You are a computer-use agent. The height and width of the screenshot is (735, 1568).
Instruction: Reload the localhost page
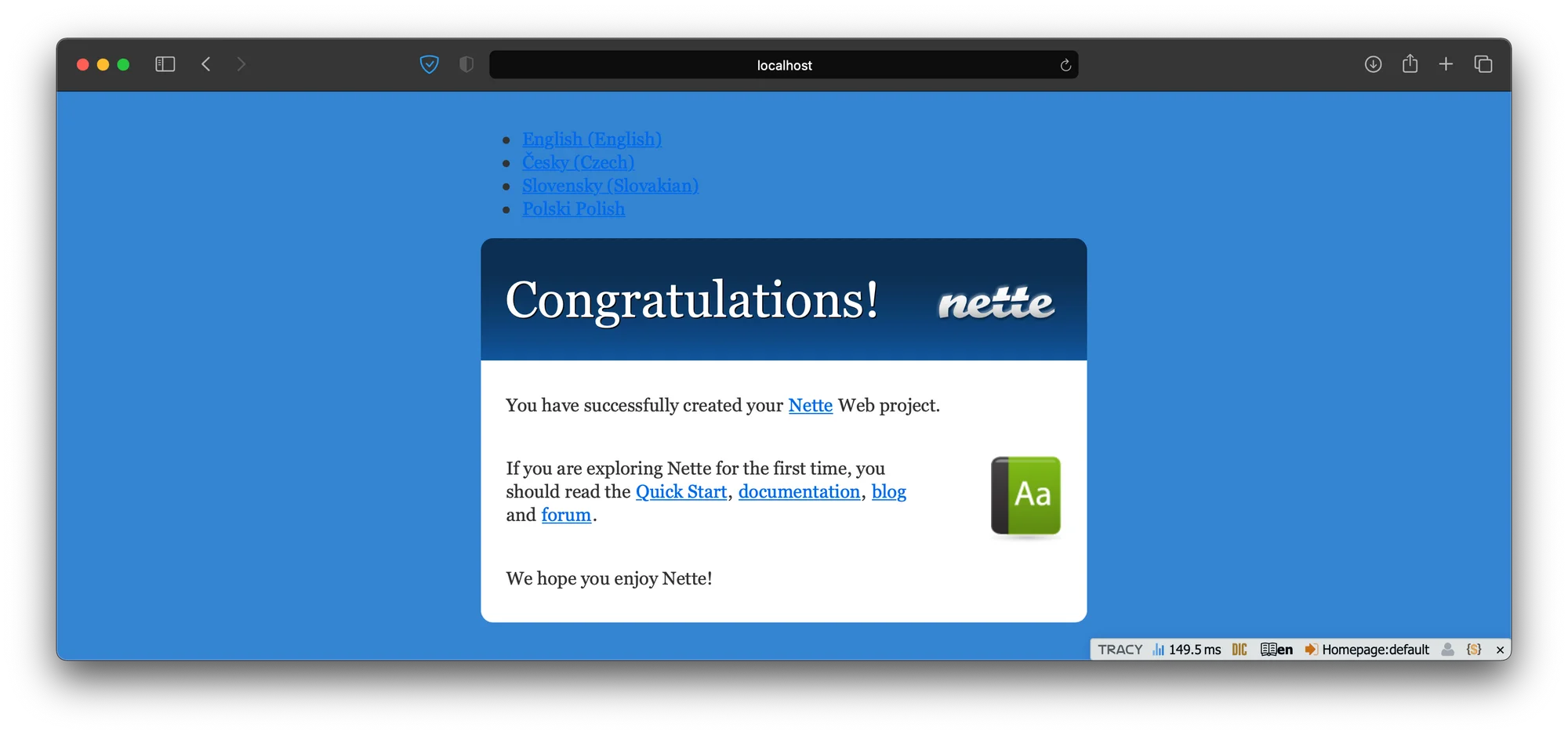(x=1065, y=65)
